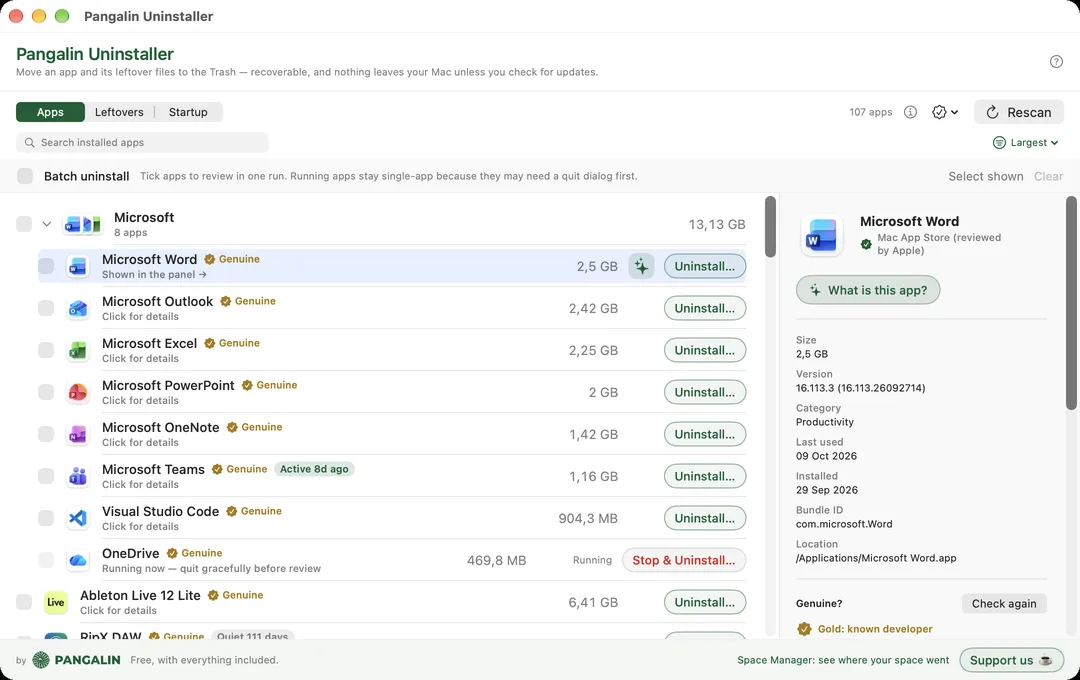This screenshot has width=1080, height=680.
Task: Tick the Microsoft Word checkbox
Action: 46,266
